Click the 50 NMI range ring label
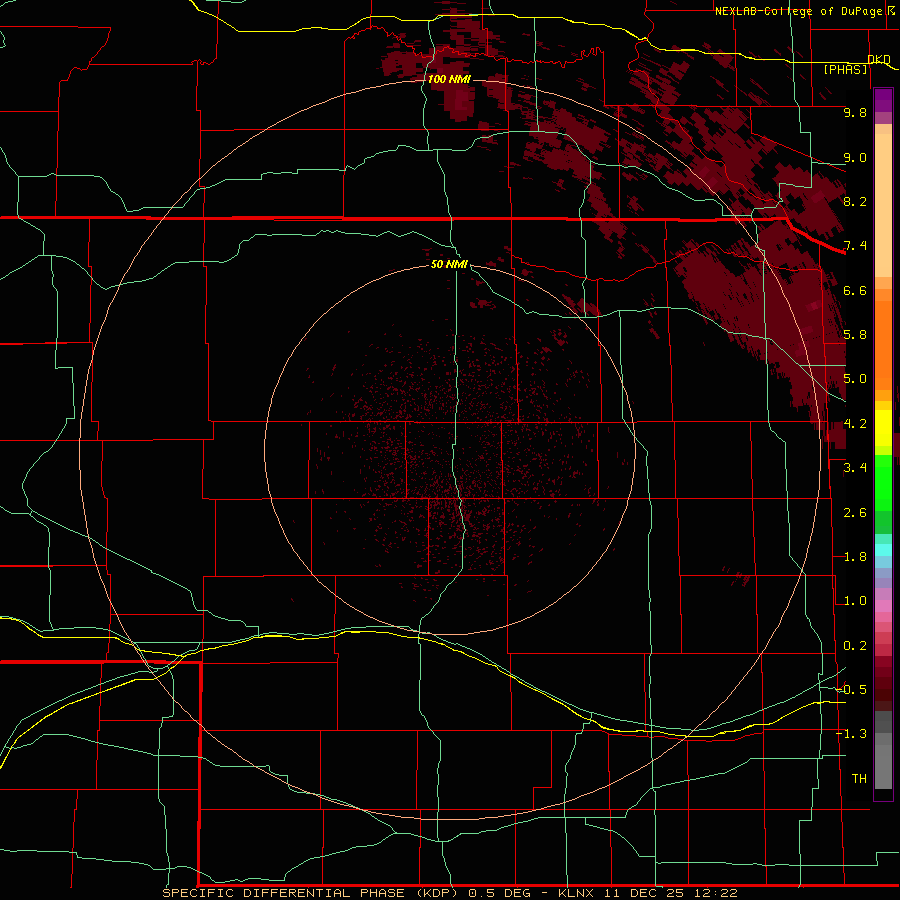This screenshot has height=900, width=900. (449, 264)
